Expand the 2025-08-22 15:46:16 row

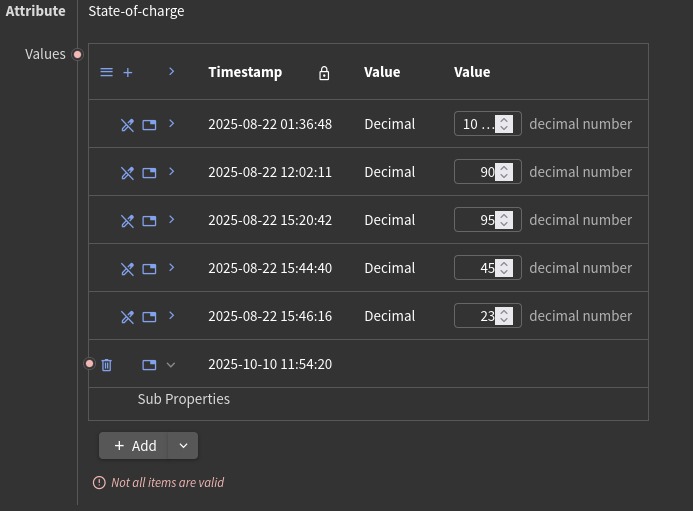pos(172,316)
